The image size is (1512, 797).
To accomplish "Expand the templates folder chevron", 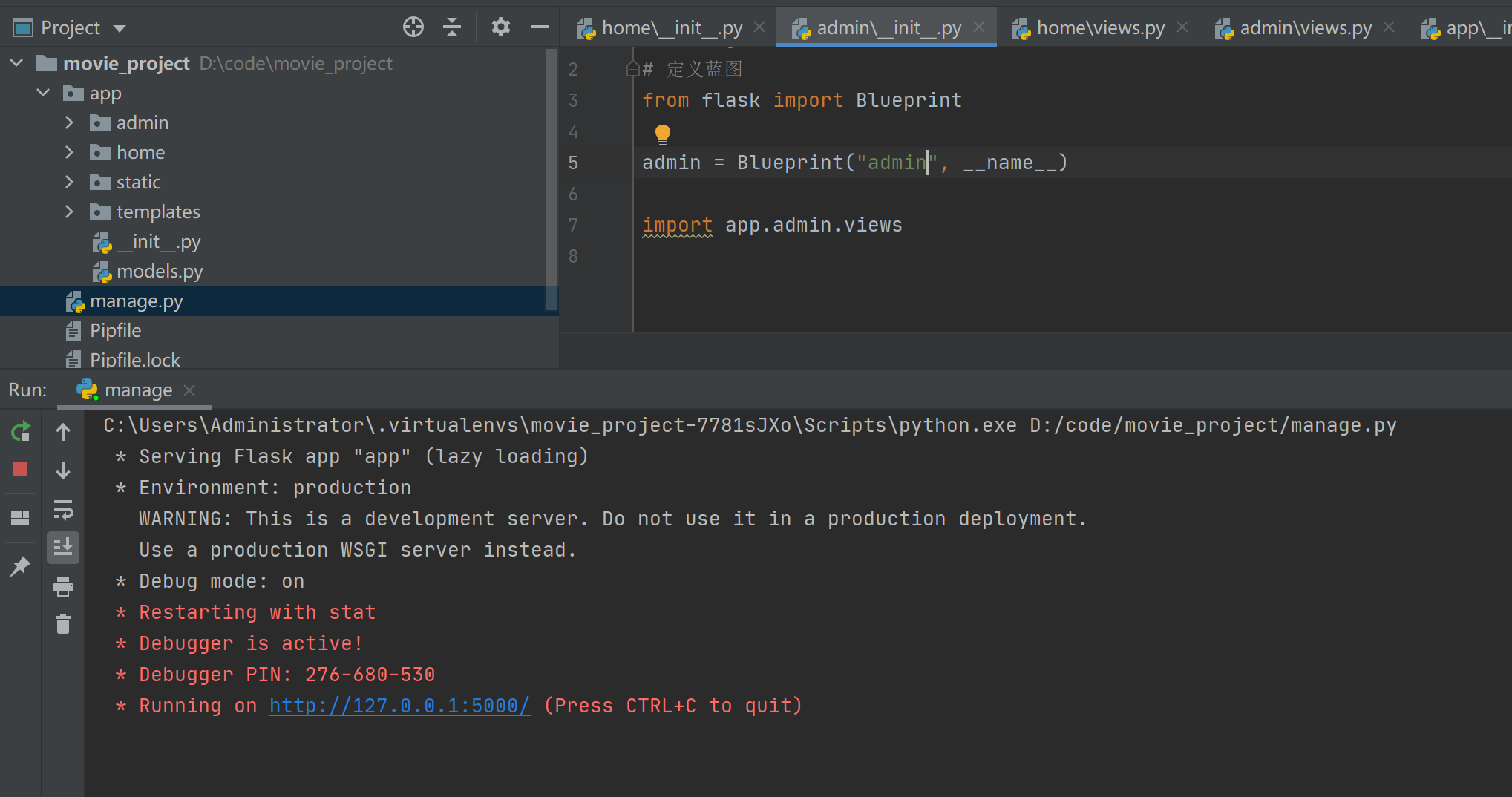I will 70,211.
